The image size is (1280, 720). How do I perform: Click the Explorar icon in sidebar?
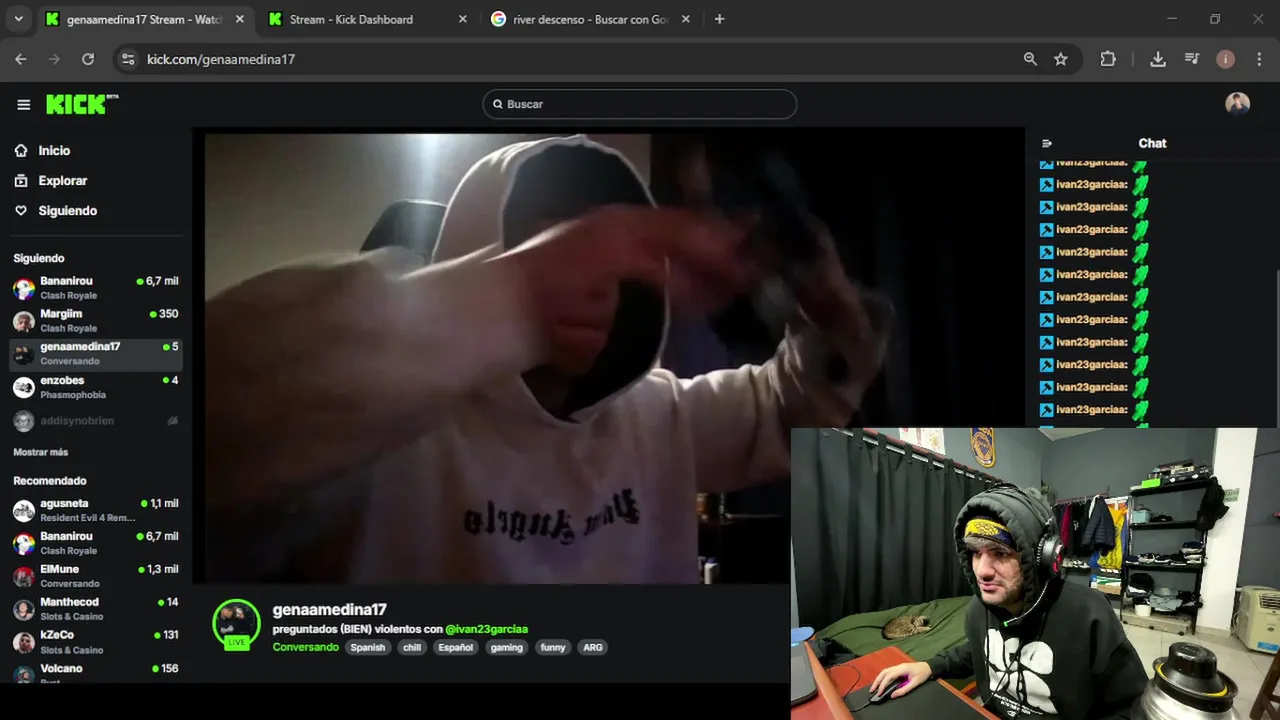pos(21,181)
